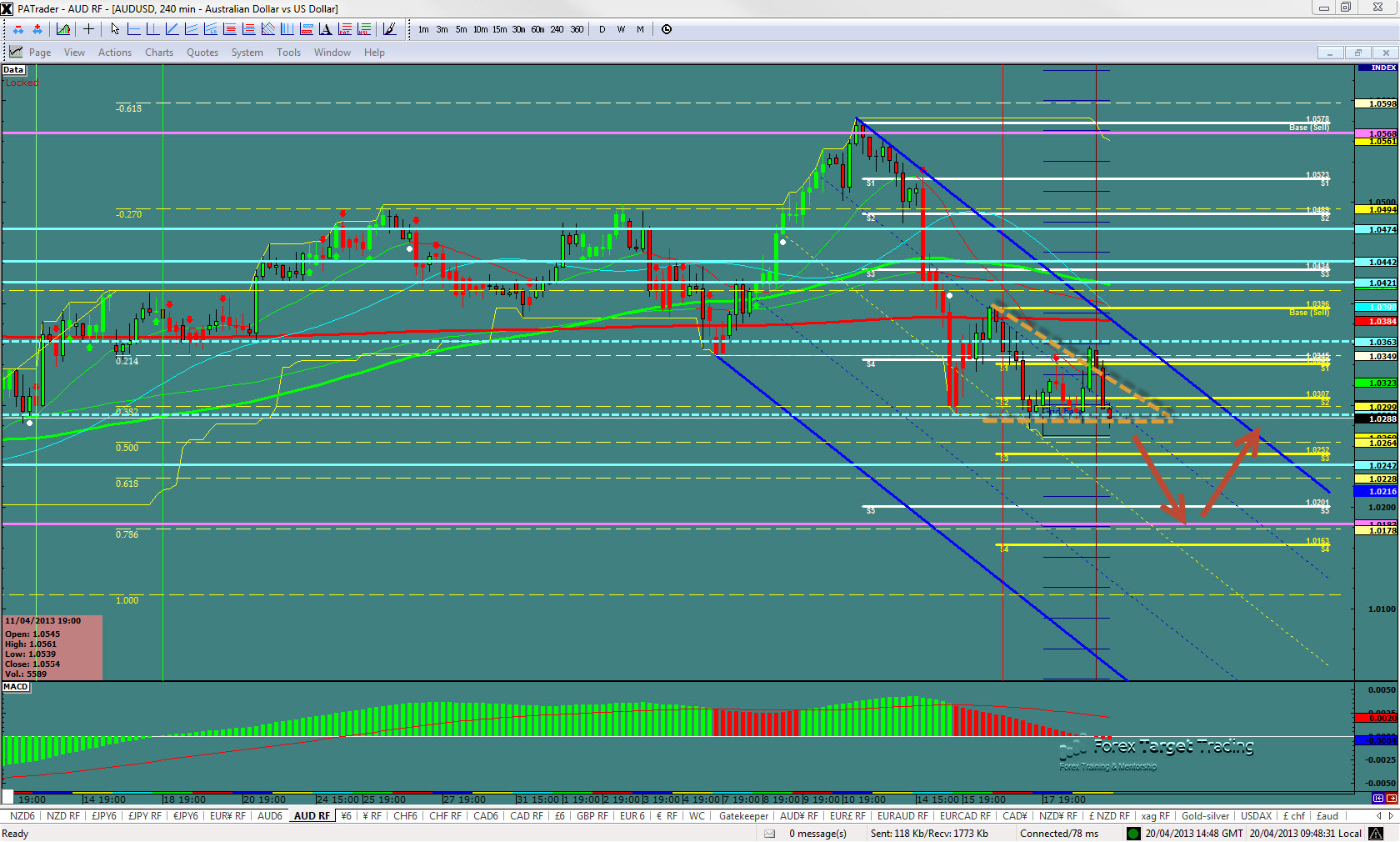Click the clock icon in timeframe toolbar
Viewport: 1400px width, 842px height.
667,29
